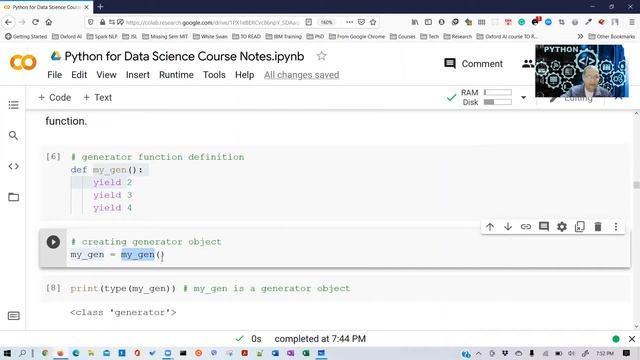Open the Getting Started bookmark
The width and height of the screenshot is (640, 360).
(26, 36)
